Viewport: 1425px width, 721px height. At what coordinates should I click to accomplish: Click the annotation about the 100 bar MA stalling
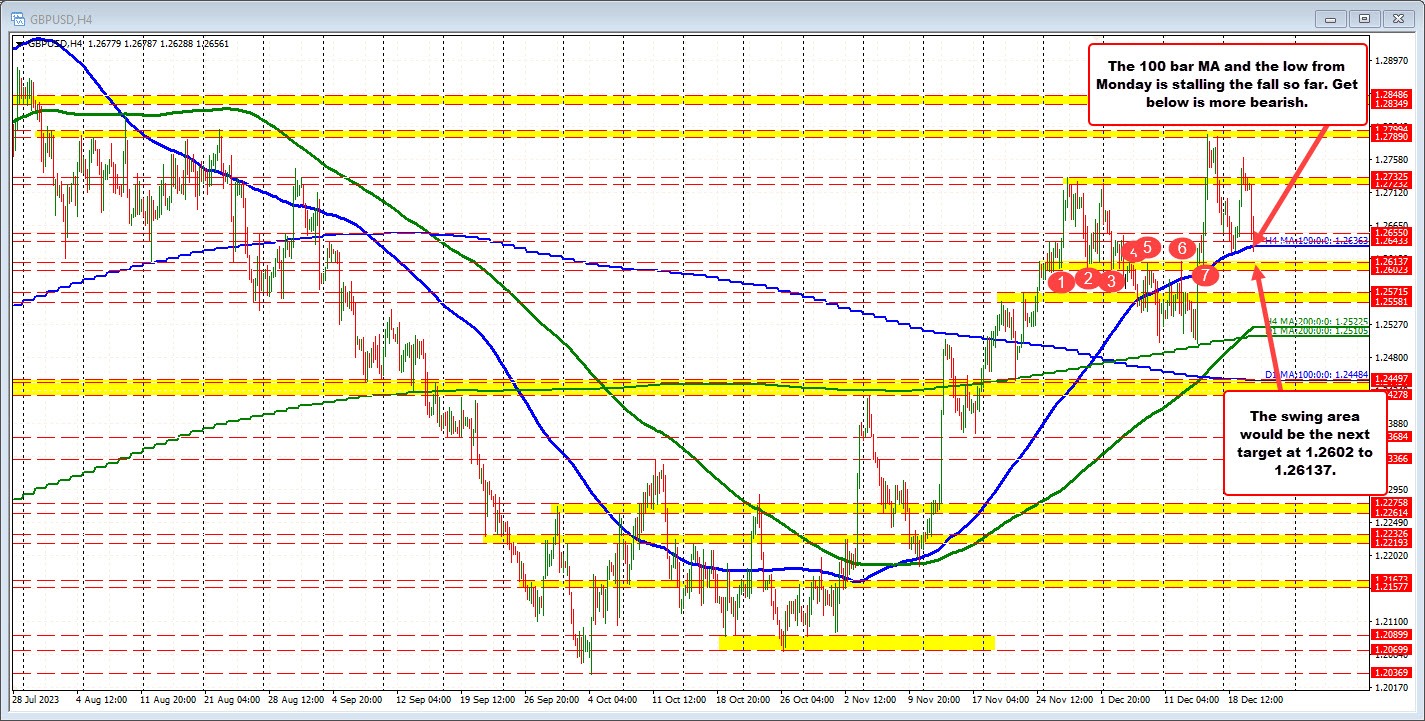tap(1227, 84)
